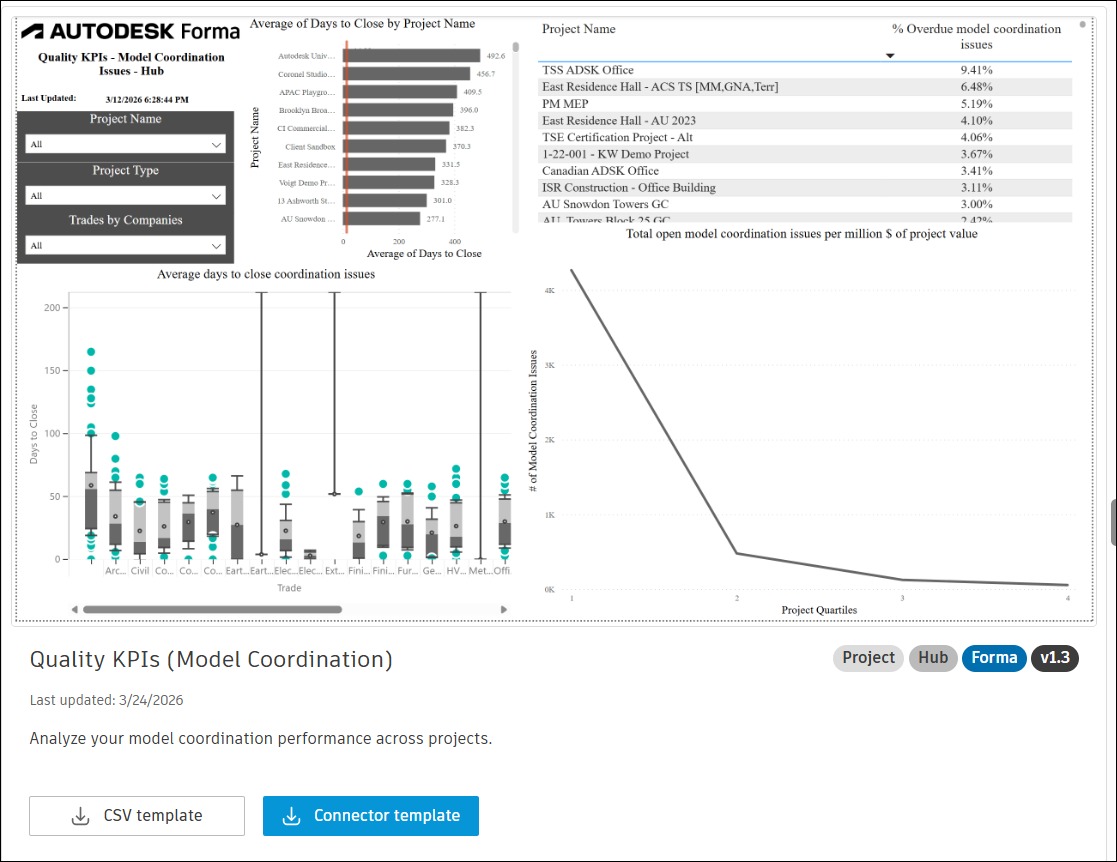This screenshot has width=1117, height=862.
Task: Select East Residence Hall - AU 2023 row
Action: (805, 120)
